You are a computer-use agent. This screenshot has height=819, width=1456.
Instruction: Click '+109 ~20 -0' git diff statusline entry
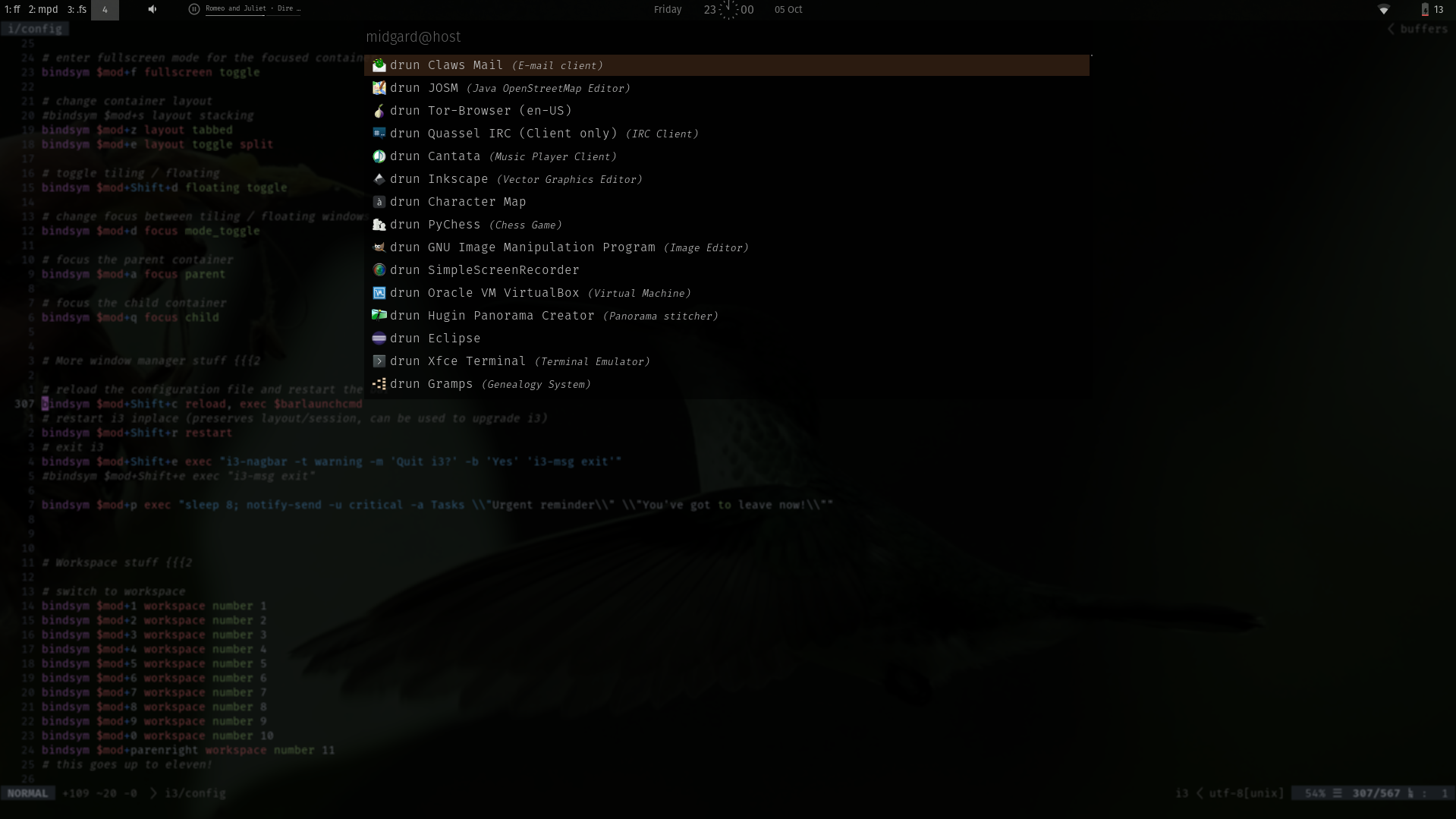[99, 793]
